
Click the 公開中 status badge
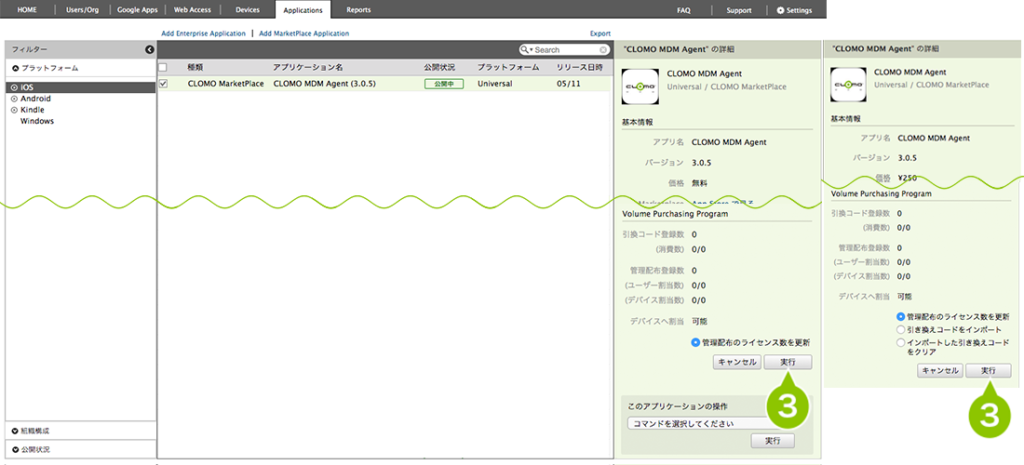[444, 84]
